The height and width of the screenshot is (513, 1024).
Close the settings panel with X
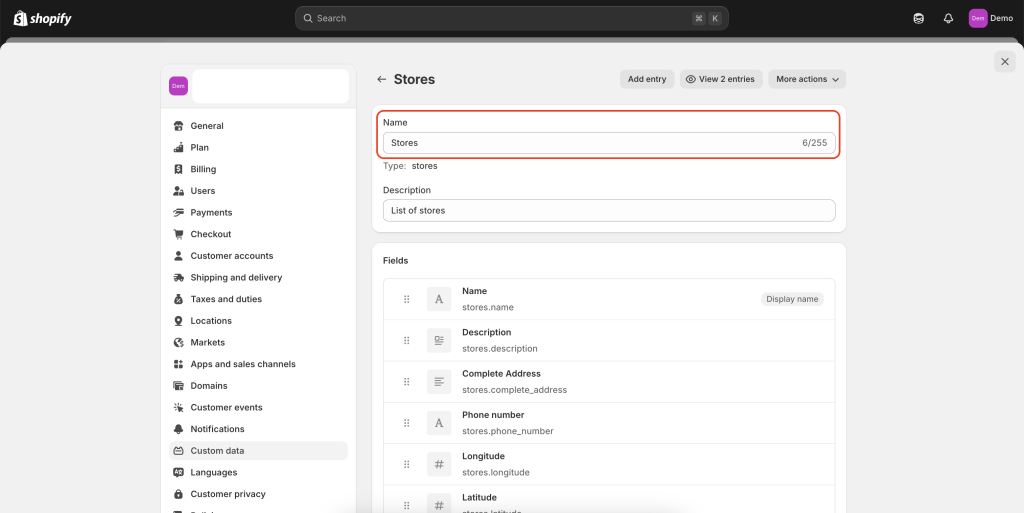click(1004, 61)
